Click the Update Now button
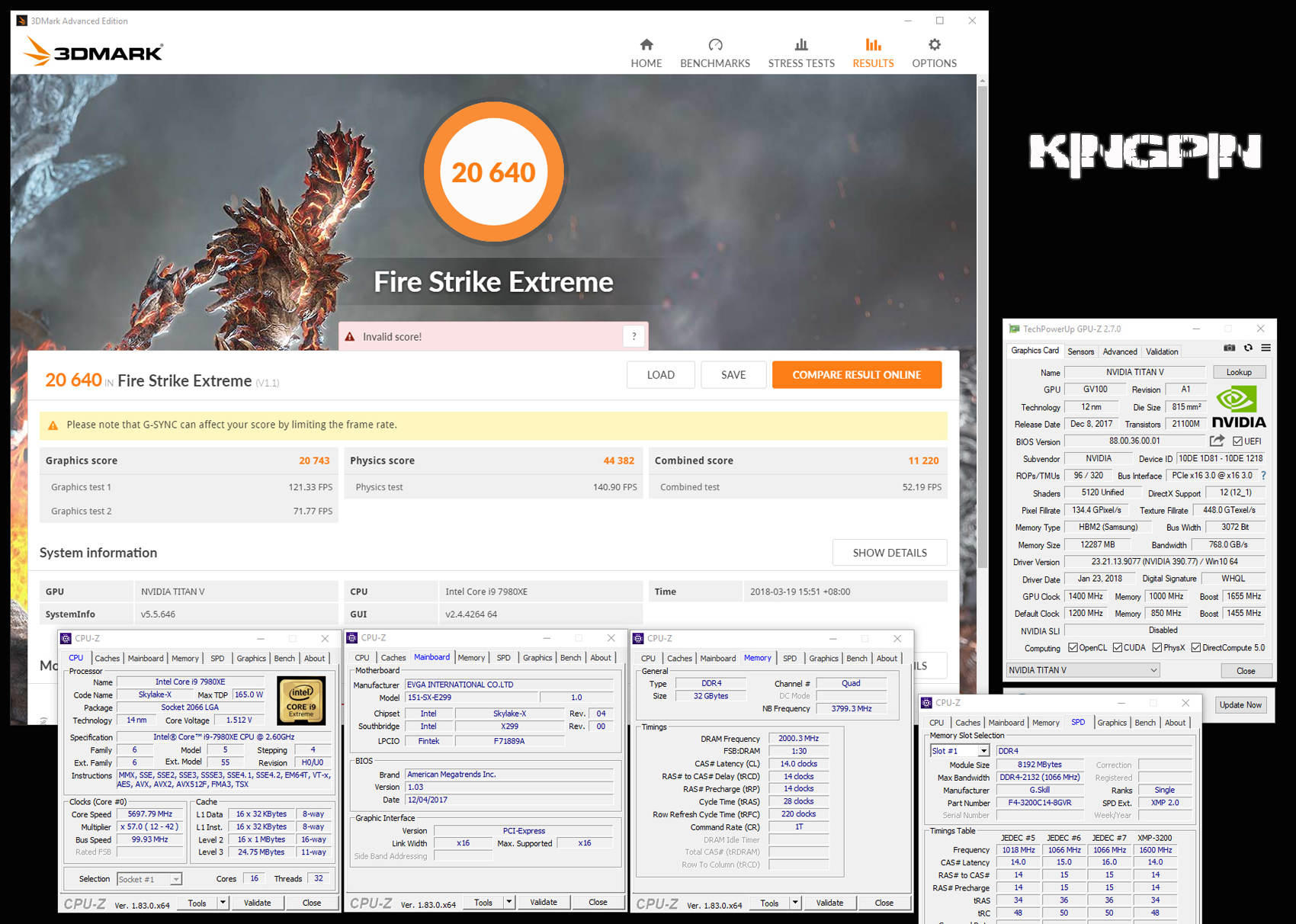The width and height of the screenshot is (1296, 924). [1240, 704]
